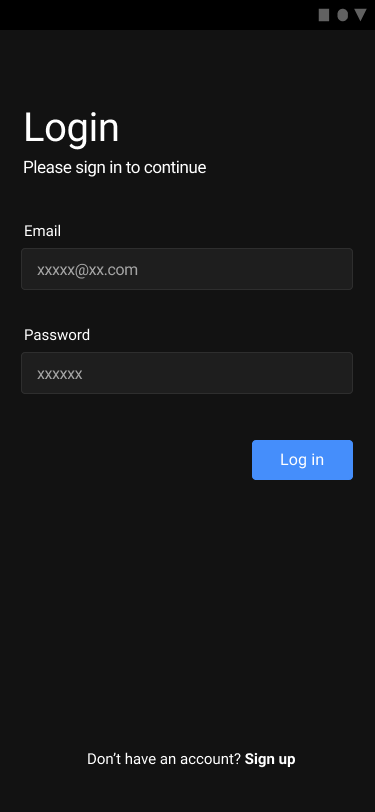
Task: Click the xxxxx@xx.com placeholder text
Action: (x=87, y=270)
